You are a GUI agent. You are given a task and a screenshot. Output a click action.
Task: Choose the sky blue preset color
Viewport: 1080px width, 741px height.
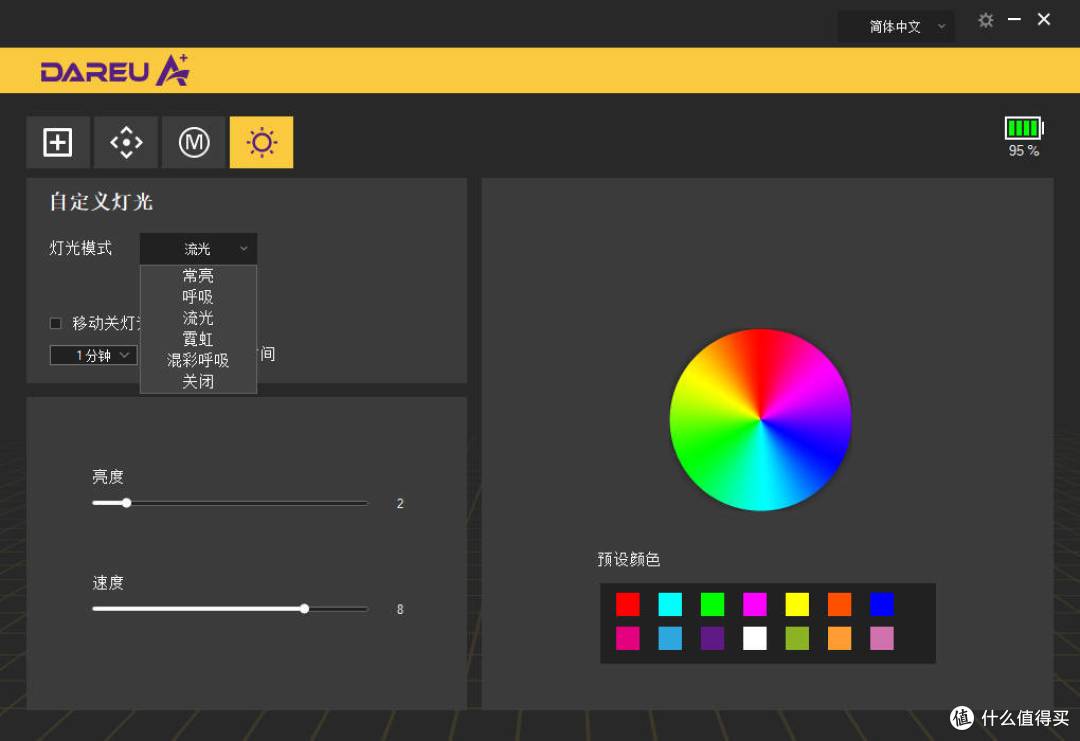(670, 638)
